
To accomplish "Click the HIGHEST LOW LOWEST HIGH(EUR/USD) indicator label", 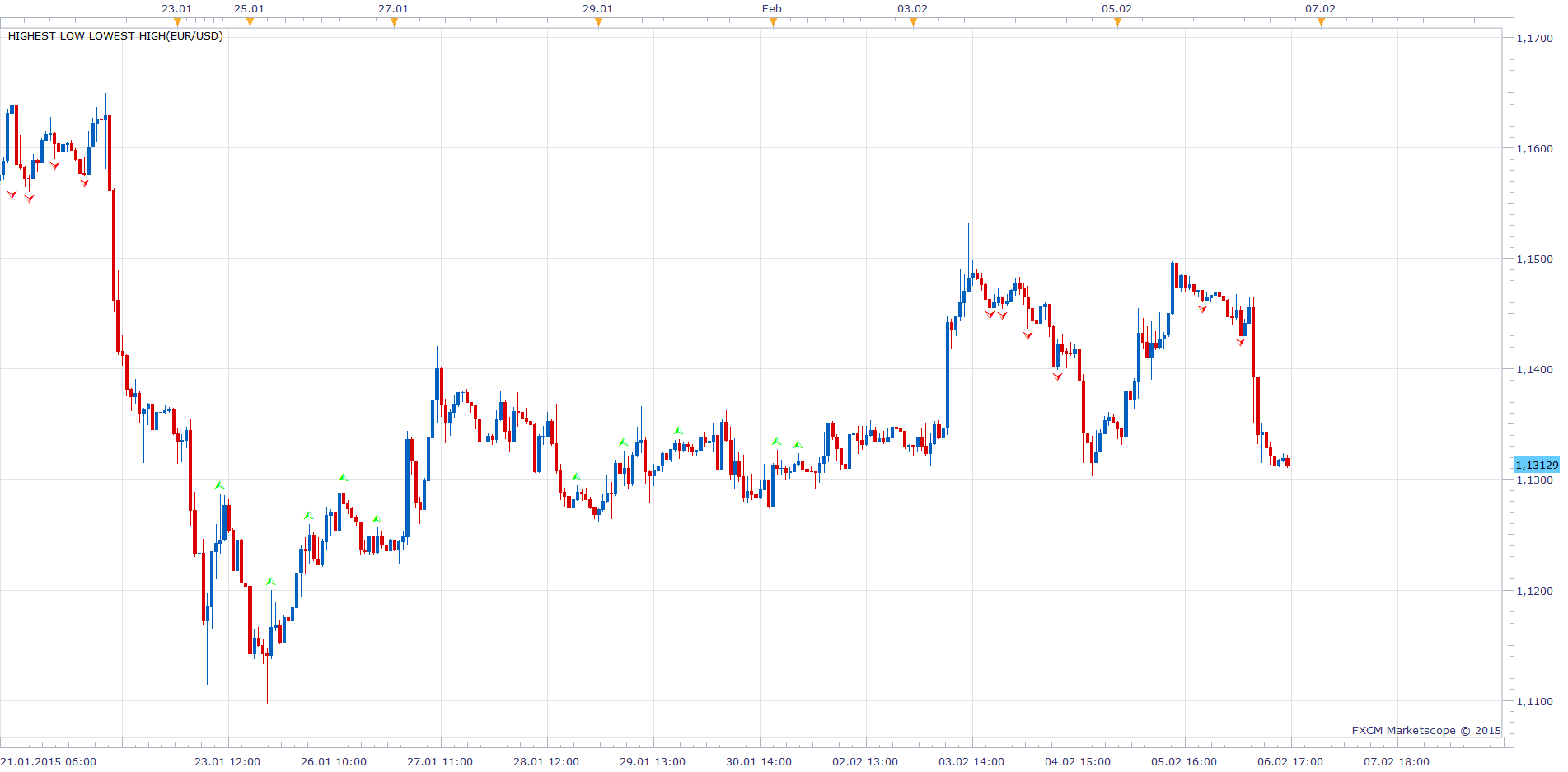I will point(115,36).
